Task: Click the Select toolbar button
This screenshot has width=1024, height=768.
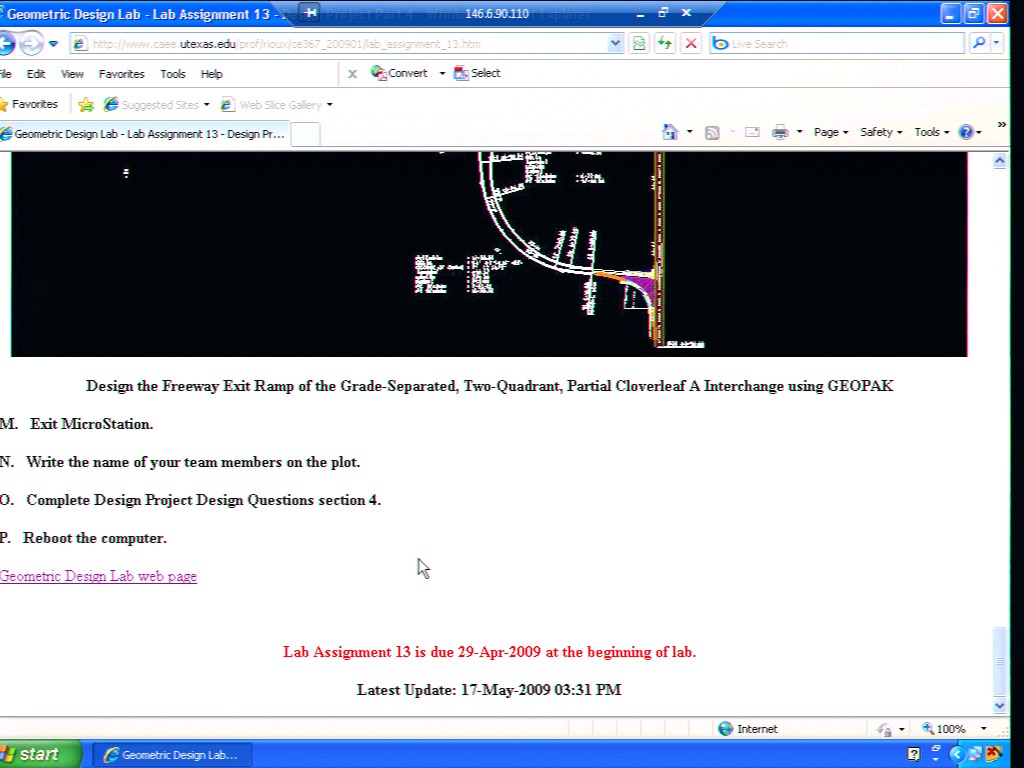Action: tap(477, 73)
